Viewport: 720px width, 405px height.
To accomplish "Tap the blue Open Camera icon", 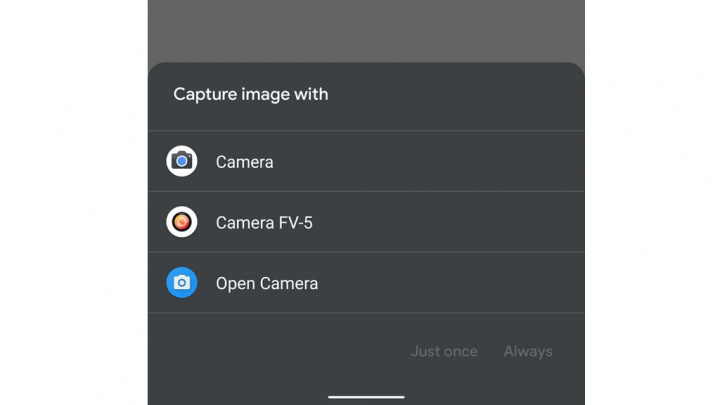I will tap(182, 283).
